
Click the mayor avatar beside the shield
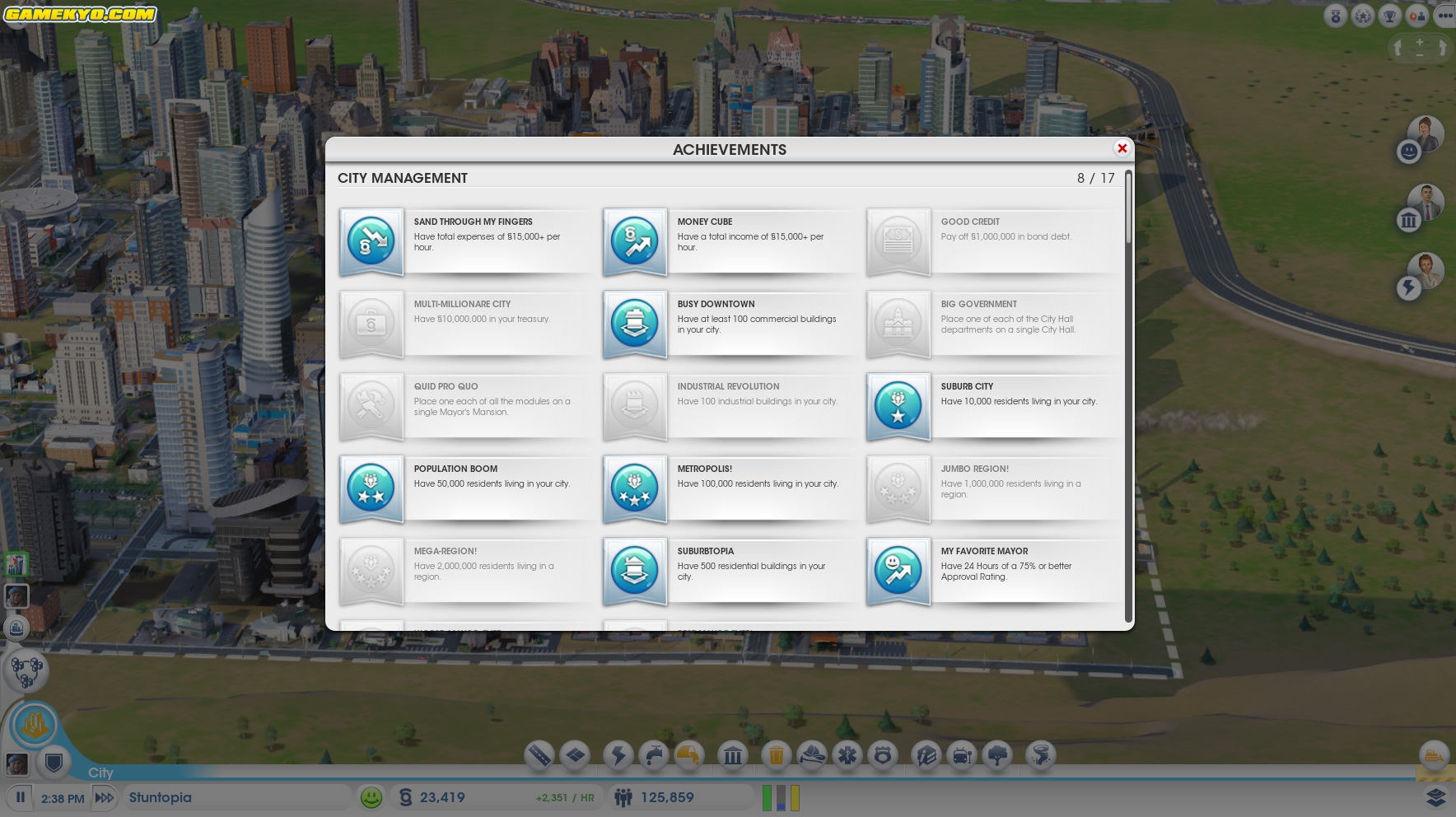click(x=16, y=763)
